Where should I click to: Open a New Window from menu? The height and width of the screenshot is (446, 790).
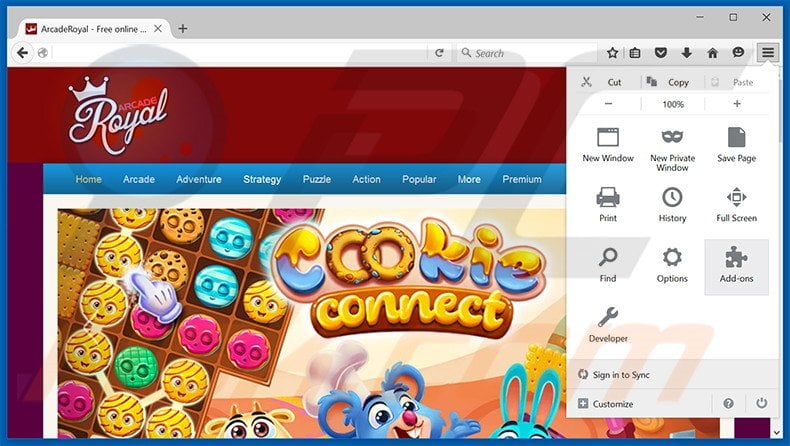coord(608,145)
